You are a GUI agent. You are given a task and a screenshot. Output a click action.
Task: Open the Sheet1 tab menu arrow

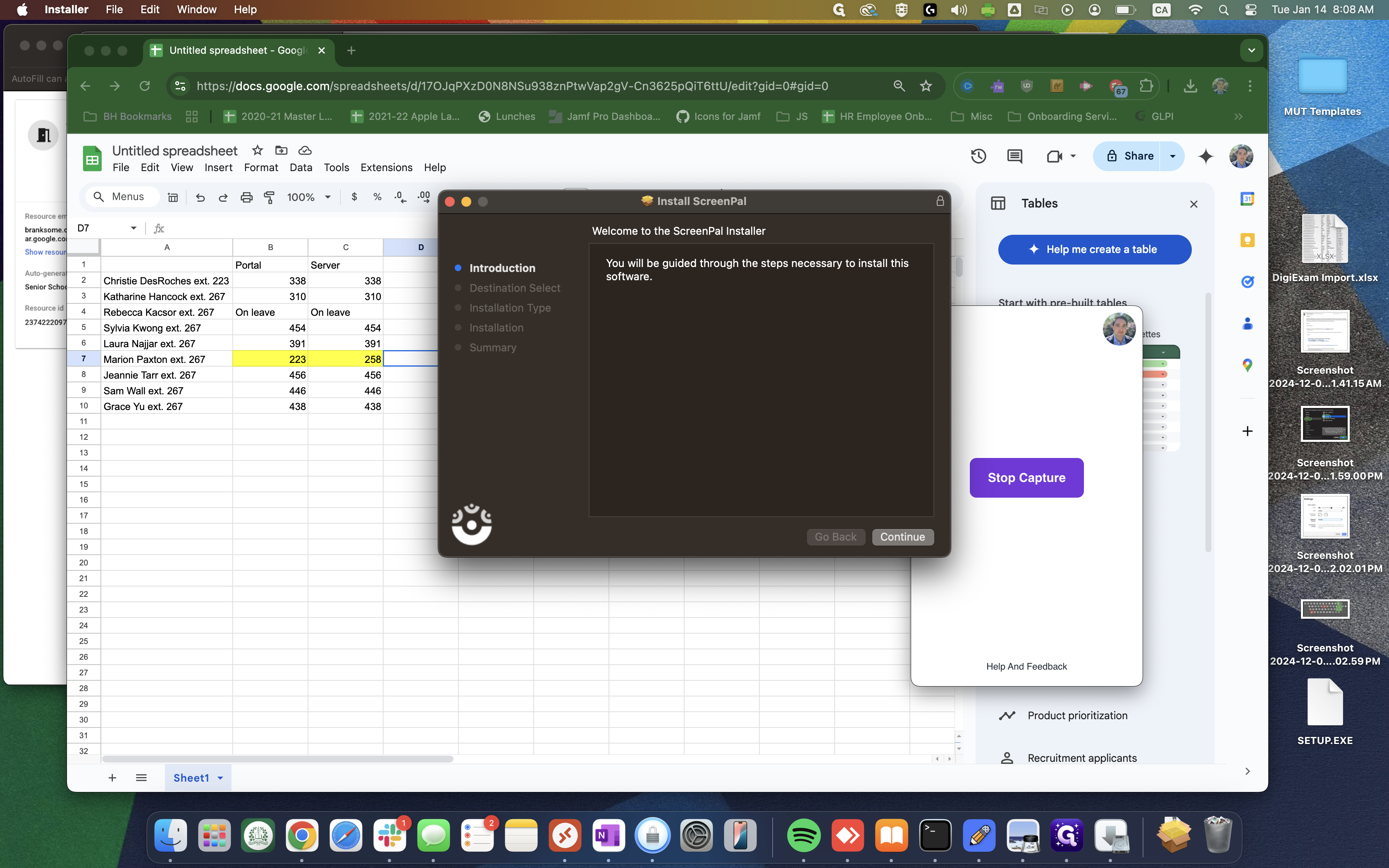pyautogui.click(x=220, y=778)
